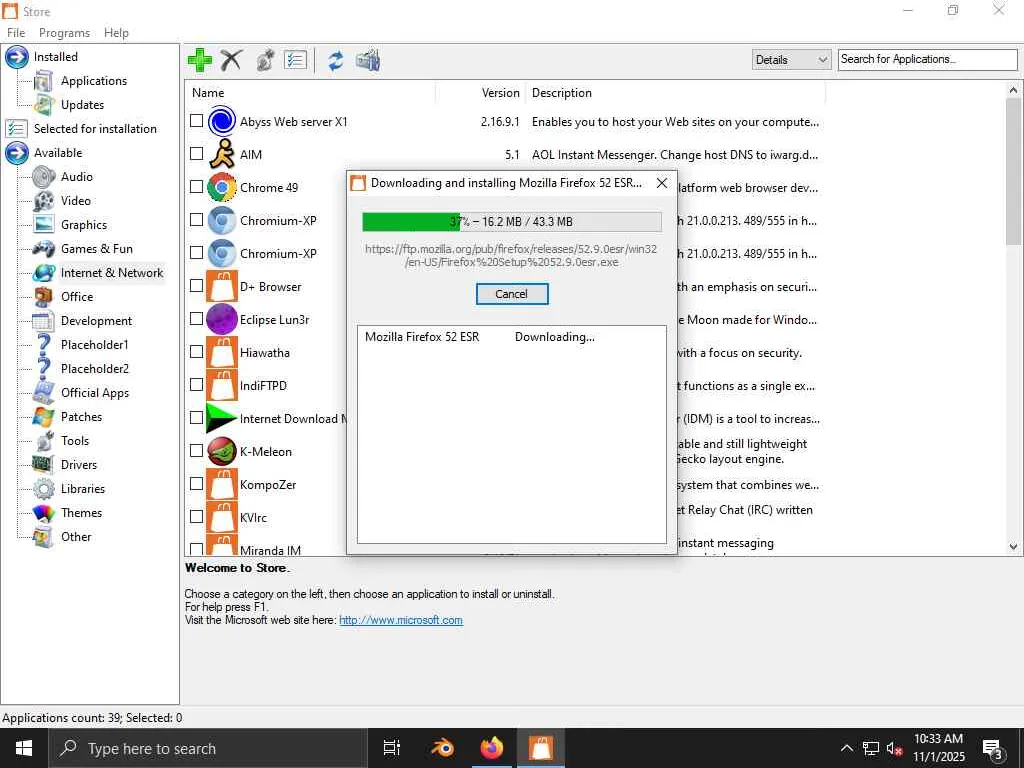Select the Audio category icon
This screenshot has width=1024, height=768.
pyautogui.click(x=44, y=177)
